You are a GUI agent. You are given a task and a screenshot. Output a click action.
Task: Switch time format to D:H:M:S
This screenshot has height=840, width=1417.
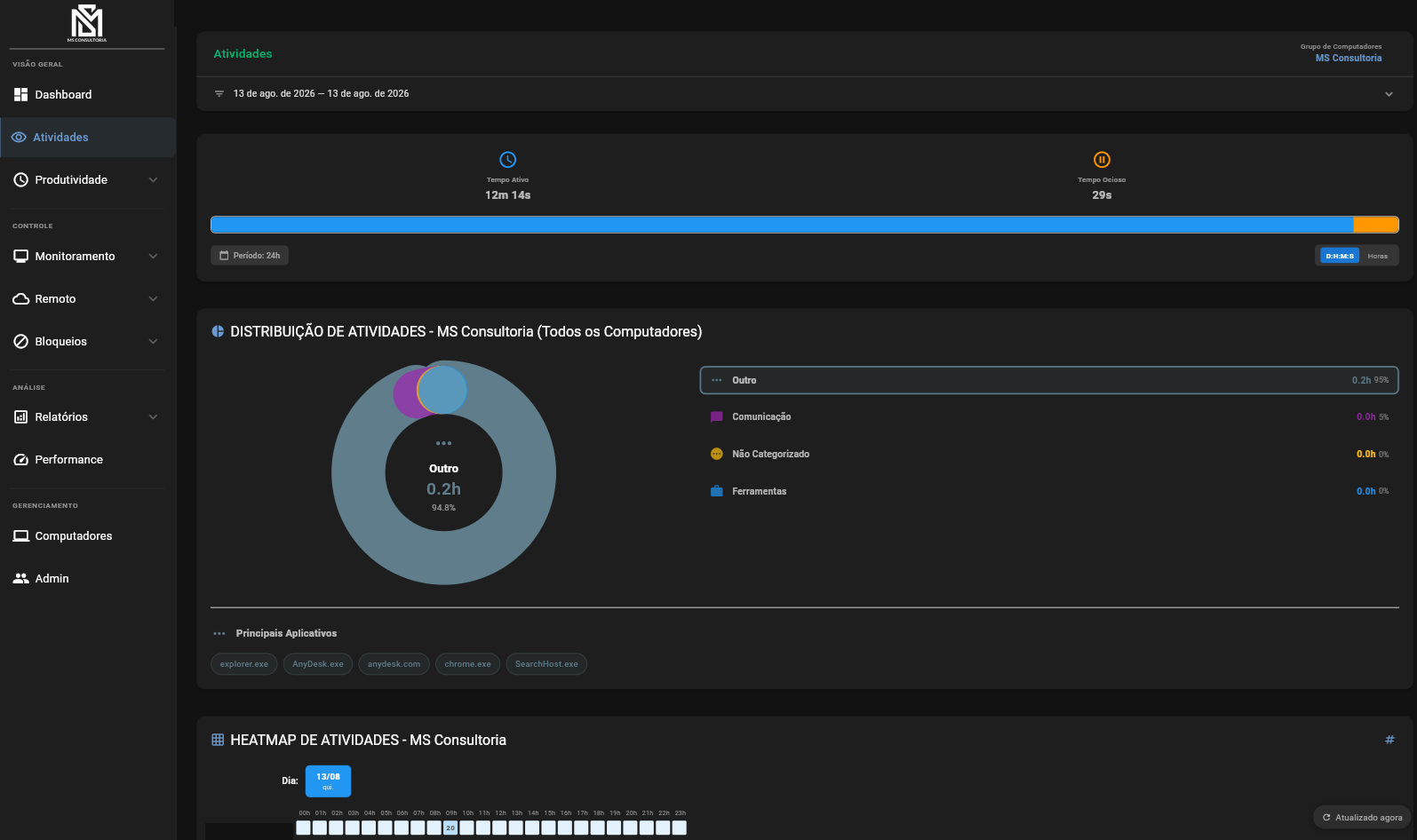[1340, 256]
